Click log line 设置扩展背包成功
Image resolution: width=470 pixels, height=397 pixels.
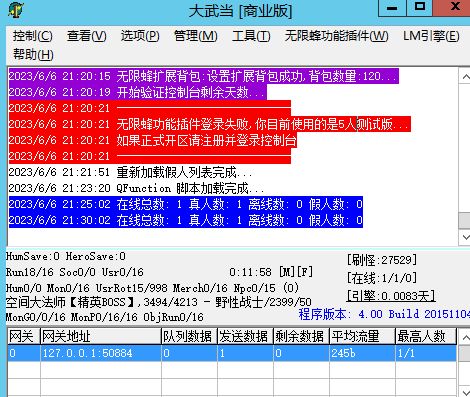click(x=204, y=76)
